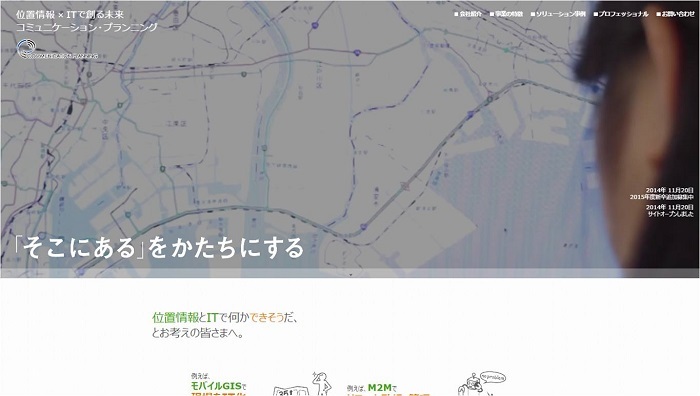Click the 「そこにある」をかたちにする hero headline
The width and height of the screenshot is (700, 396).
(159, 247)
